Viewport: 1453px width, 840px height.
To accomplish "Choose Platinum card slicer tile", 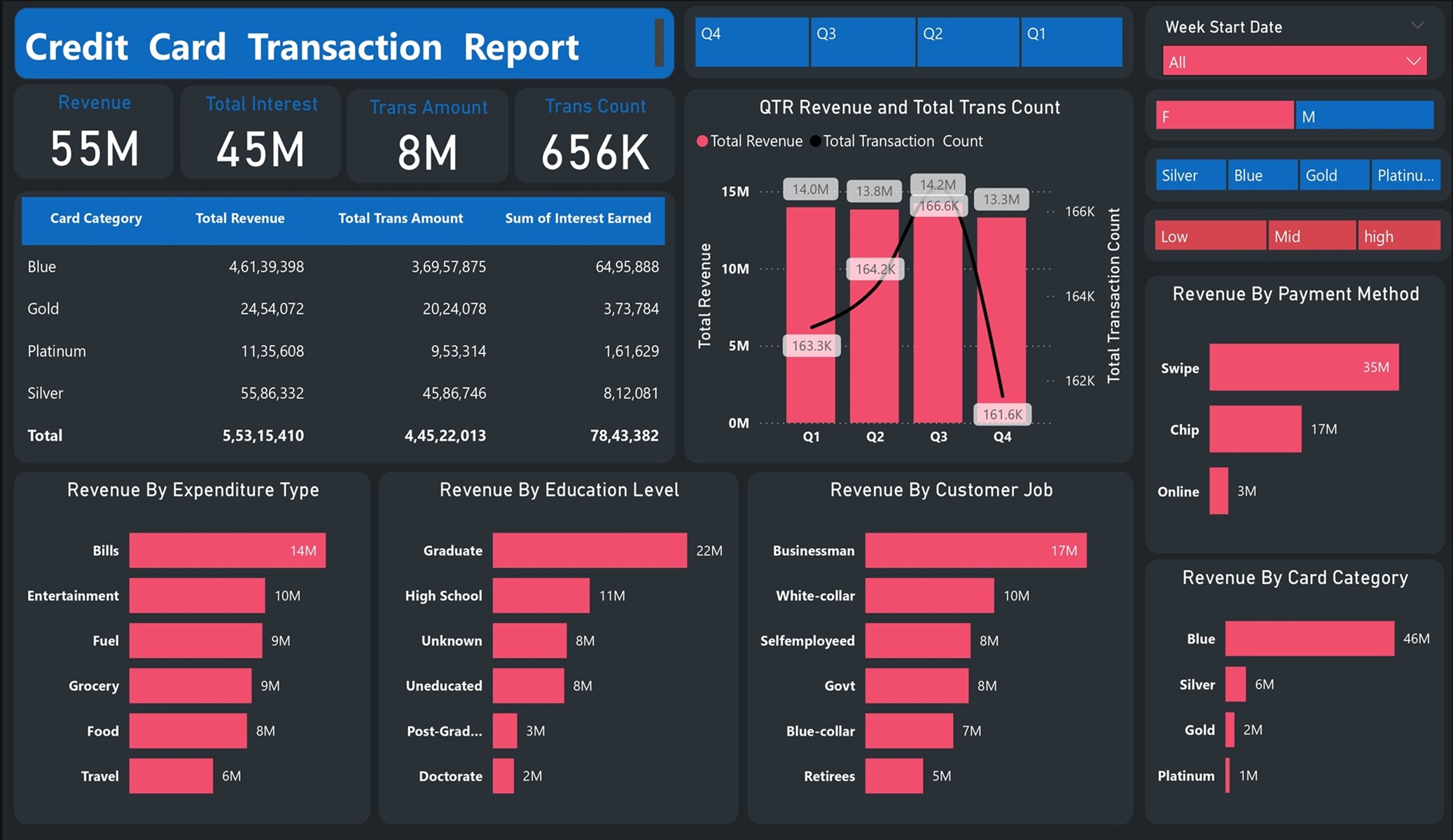I will (1405, 175).
